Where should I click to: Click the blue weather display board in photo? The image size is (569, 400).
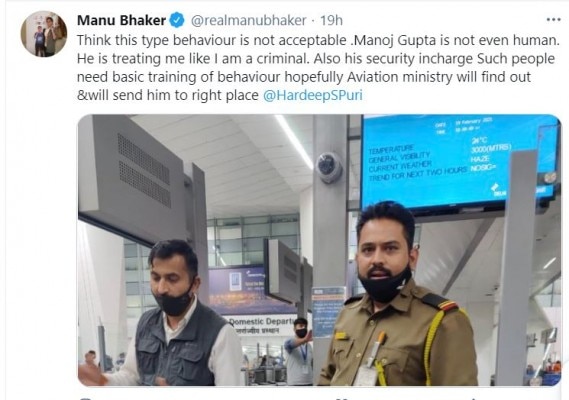click(459, 162)
